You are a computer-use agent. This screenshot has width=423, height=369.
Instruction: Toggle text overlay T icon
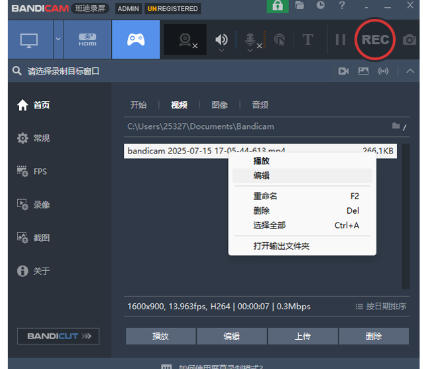[x=308, y=40]
